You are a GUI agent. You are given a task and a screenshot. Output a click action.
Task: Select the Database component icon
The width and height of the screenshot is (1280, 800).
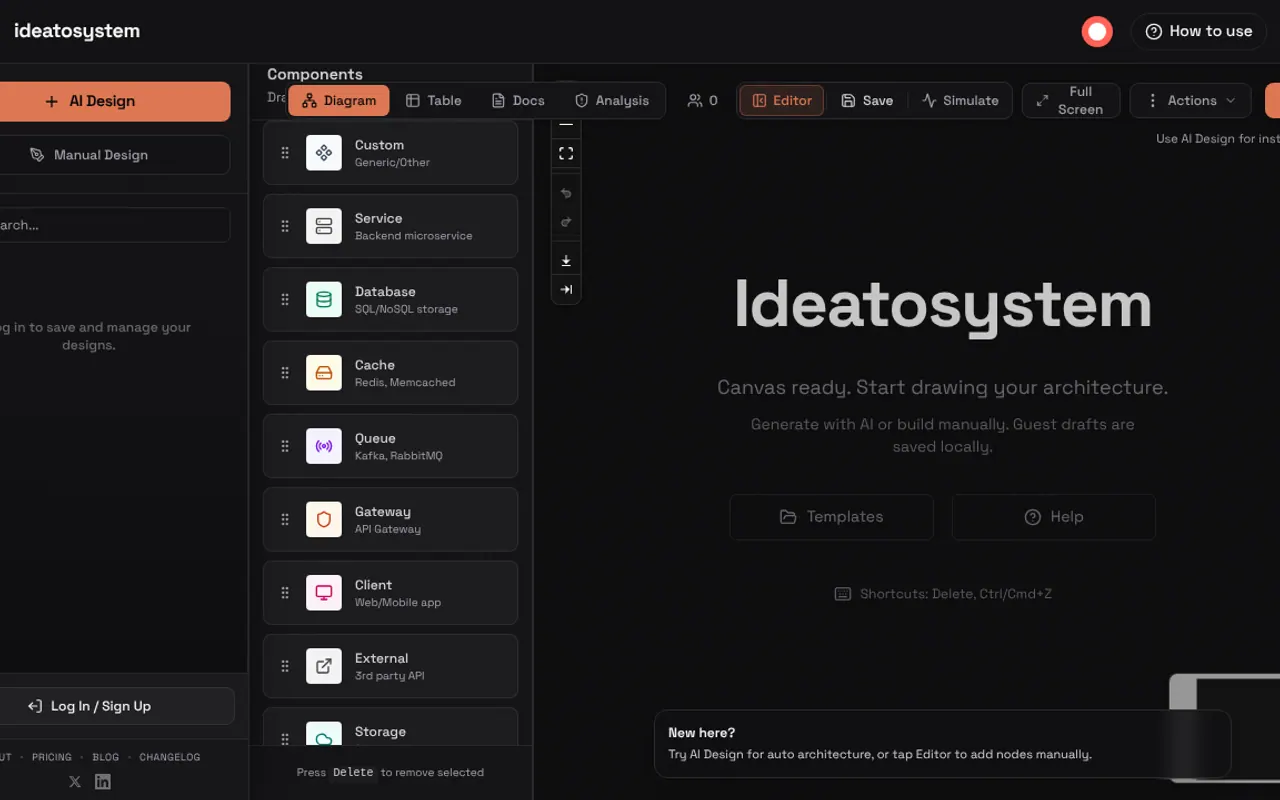[324, 299]
